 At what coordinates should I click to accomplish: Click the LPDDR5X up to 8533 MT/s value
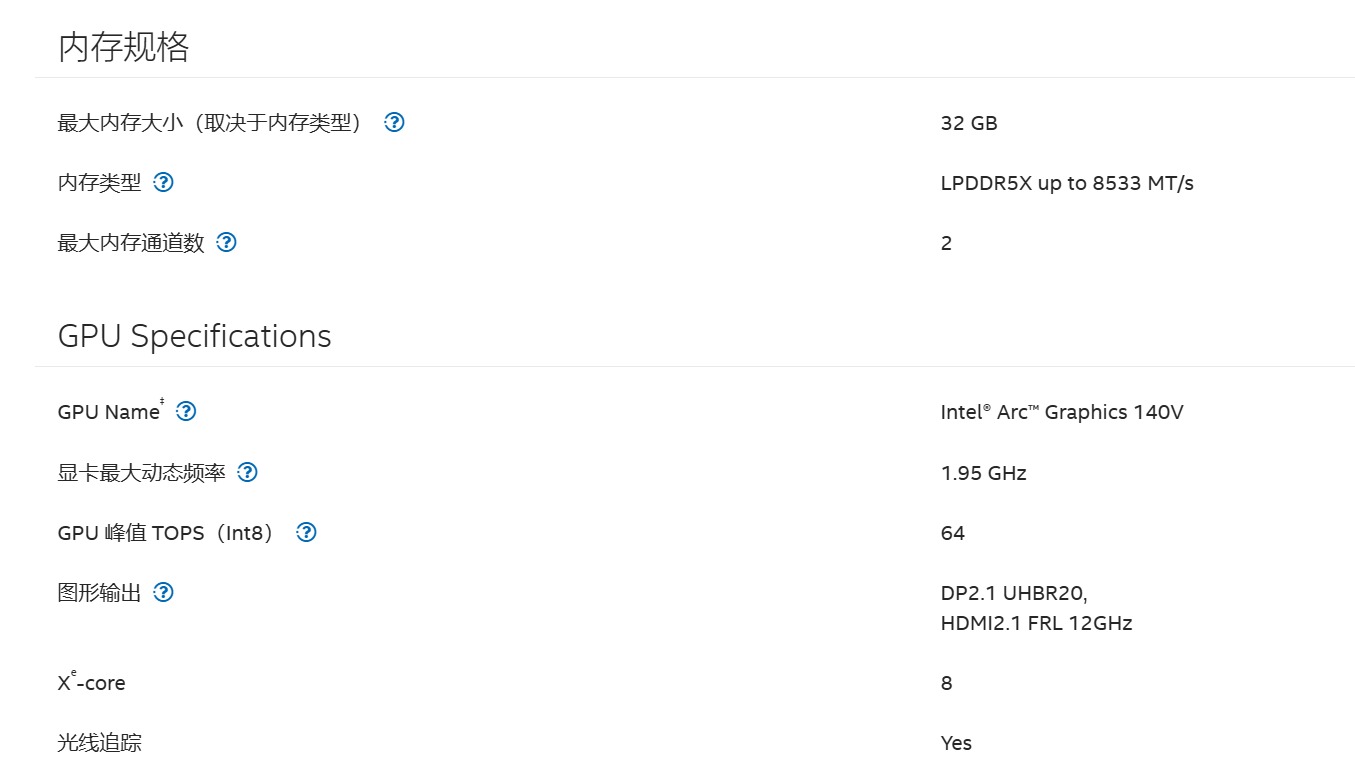pyautogui.click(x=1066, y=184)
